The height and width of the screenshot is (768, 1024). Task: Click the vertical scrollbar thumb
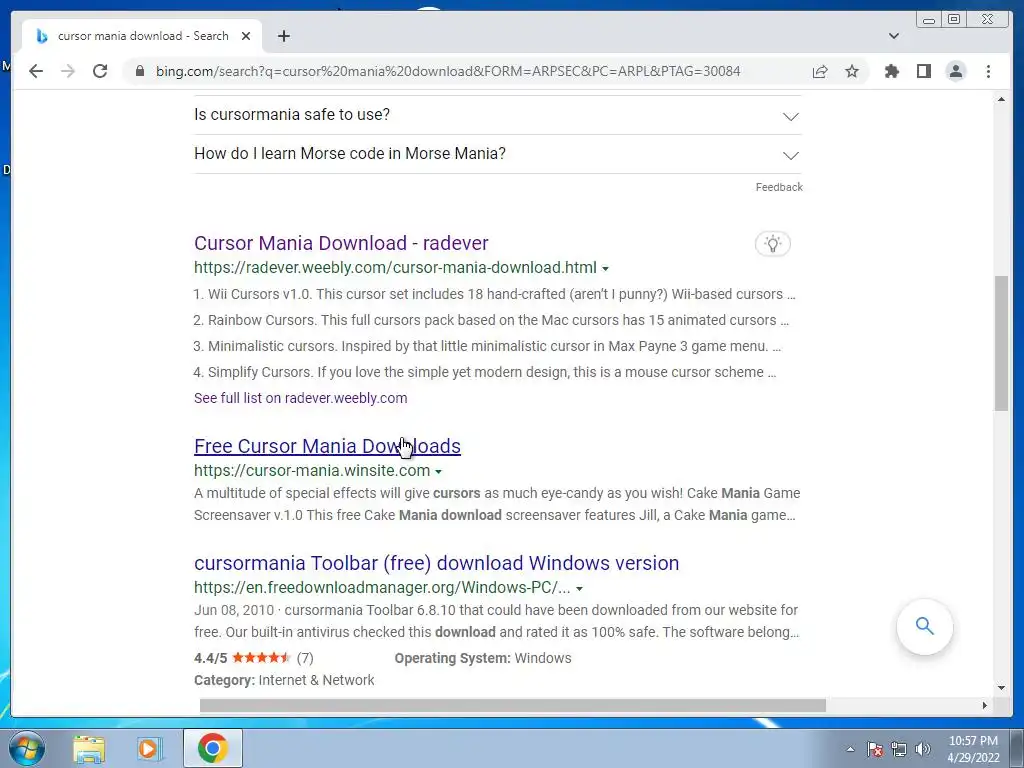[x=1001, y=344]
